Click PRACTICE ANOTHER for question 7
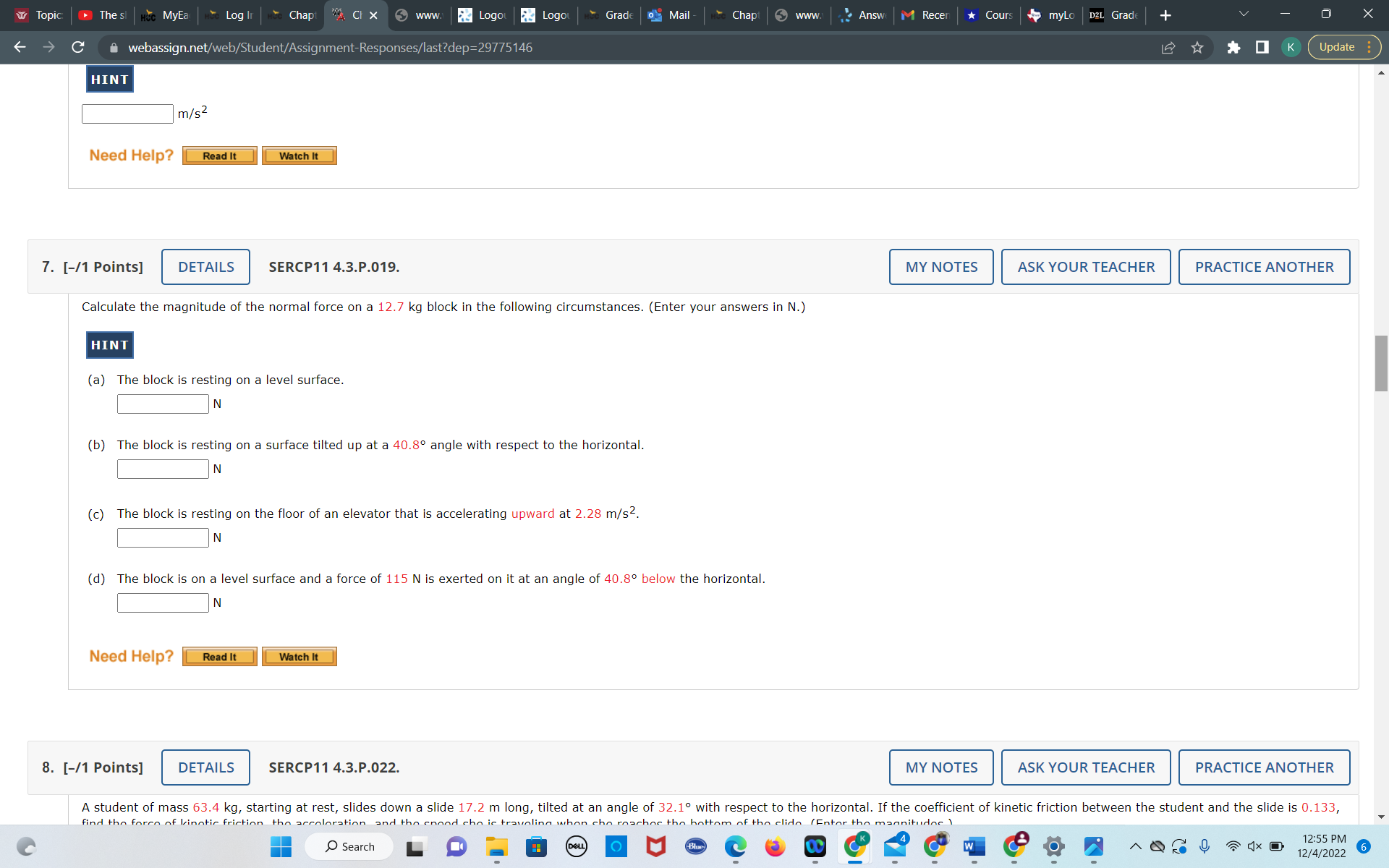The height and width of the screenshot is (868, 1389). point(1263,267)
